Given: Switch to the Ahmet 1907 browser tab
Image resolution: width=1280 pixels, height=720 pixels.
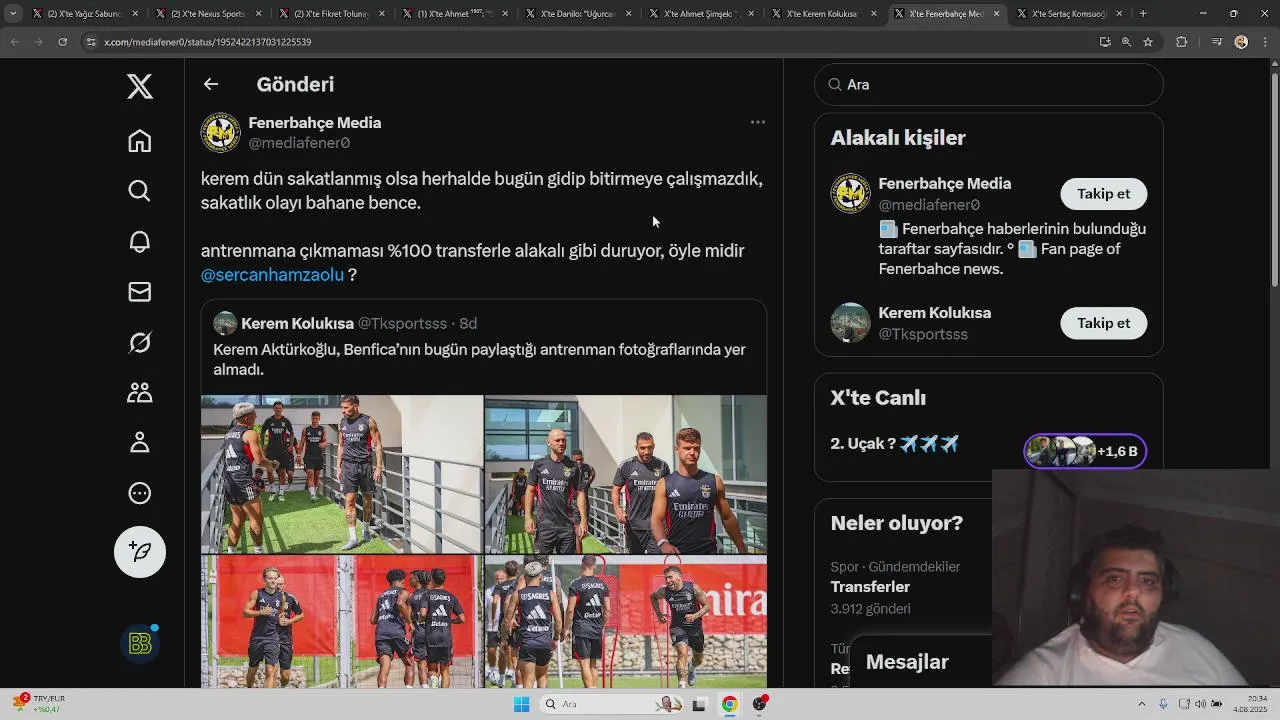Looking at the screenshot, I should 455,14.
